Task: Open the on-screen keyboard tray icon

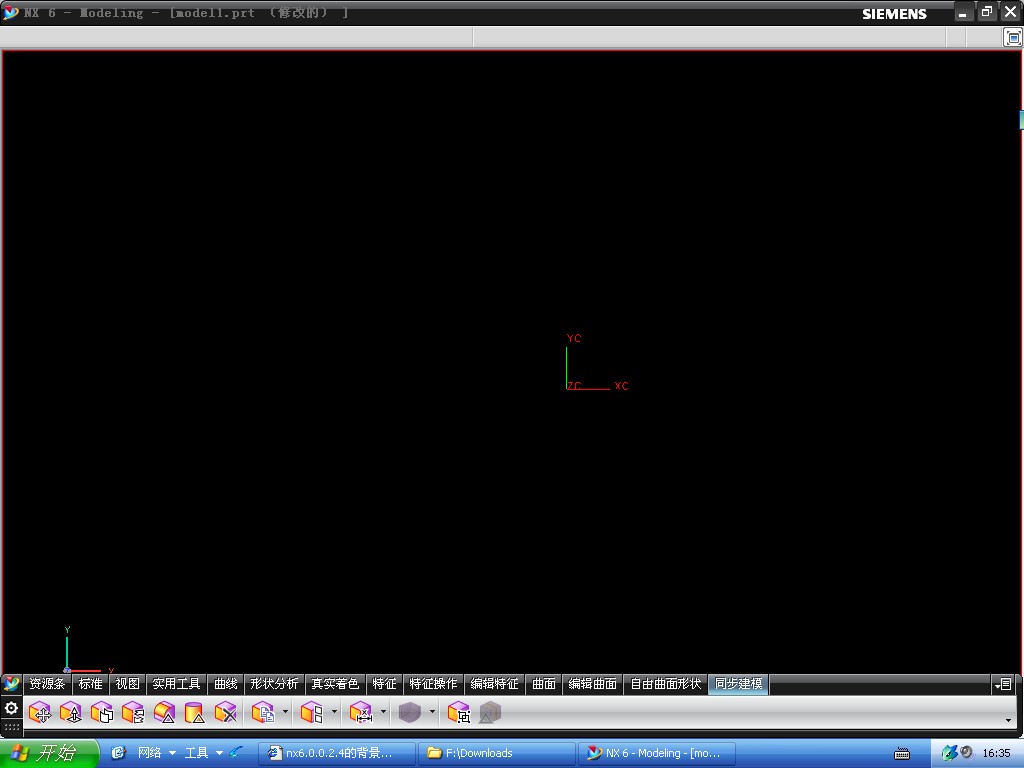Action: click(x=902, y=754)
